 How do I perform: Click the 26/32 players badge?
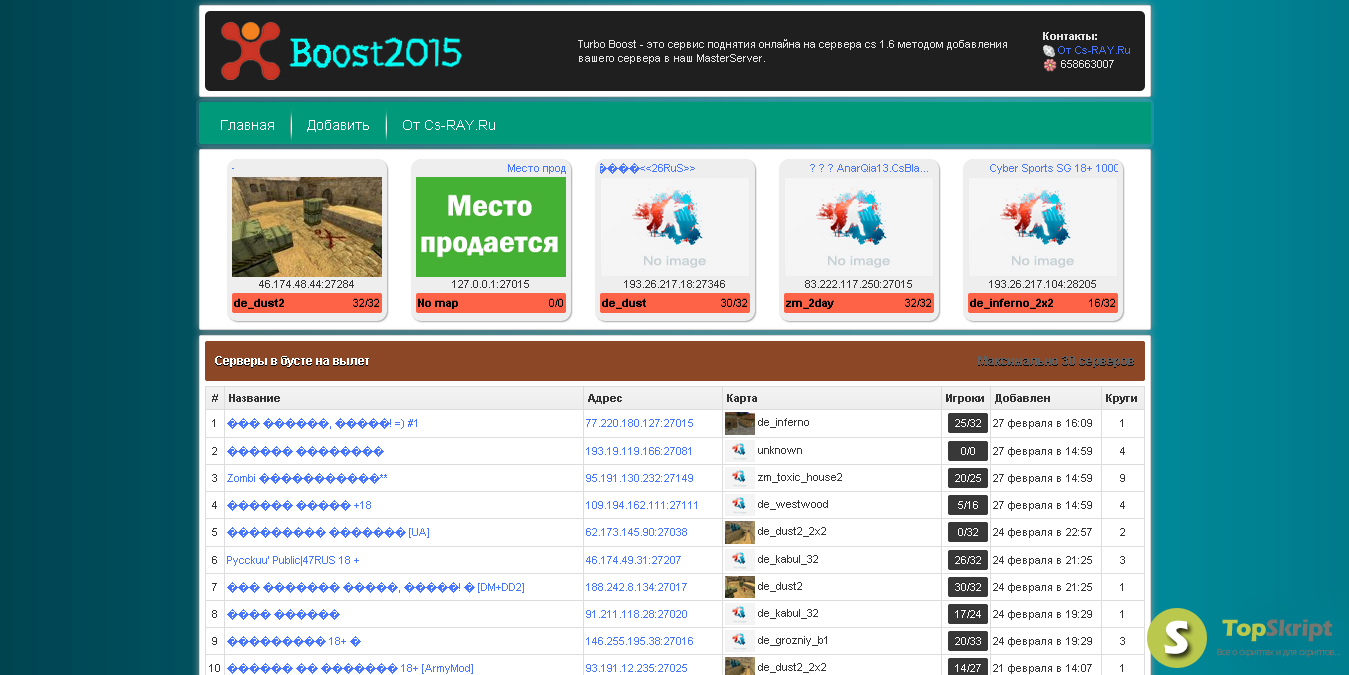coord(968,560)
